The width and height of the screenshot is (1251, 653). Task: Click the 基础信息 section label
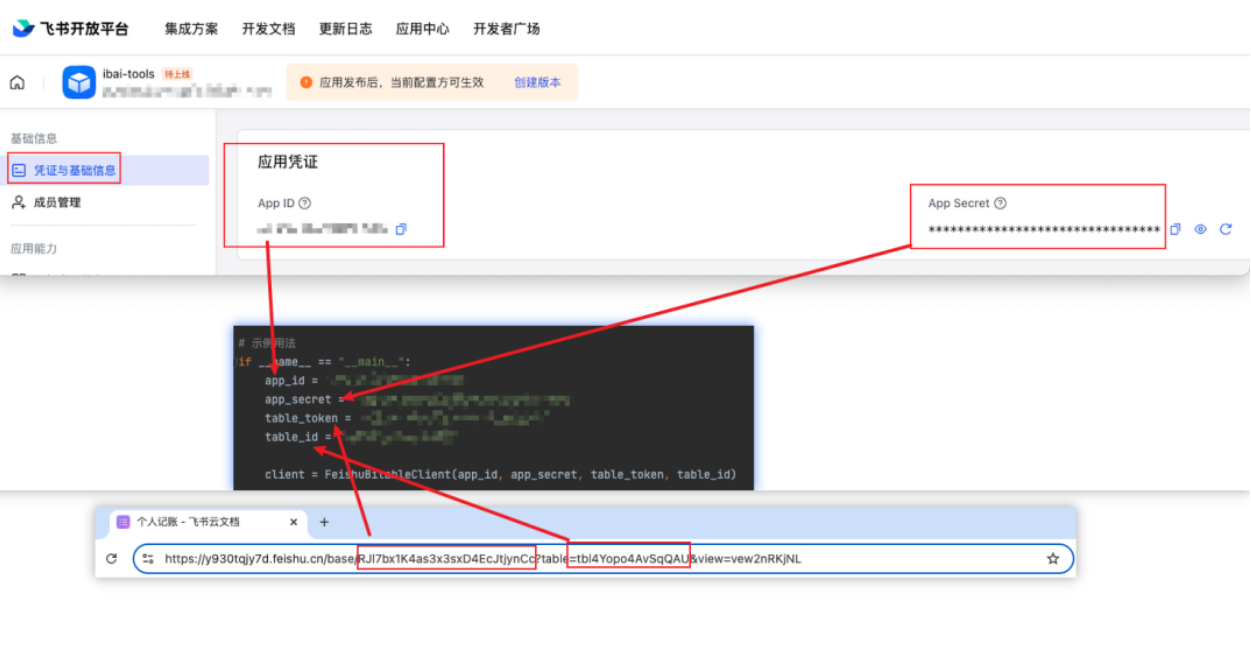point(34,138)
